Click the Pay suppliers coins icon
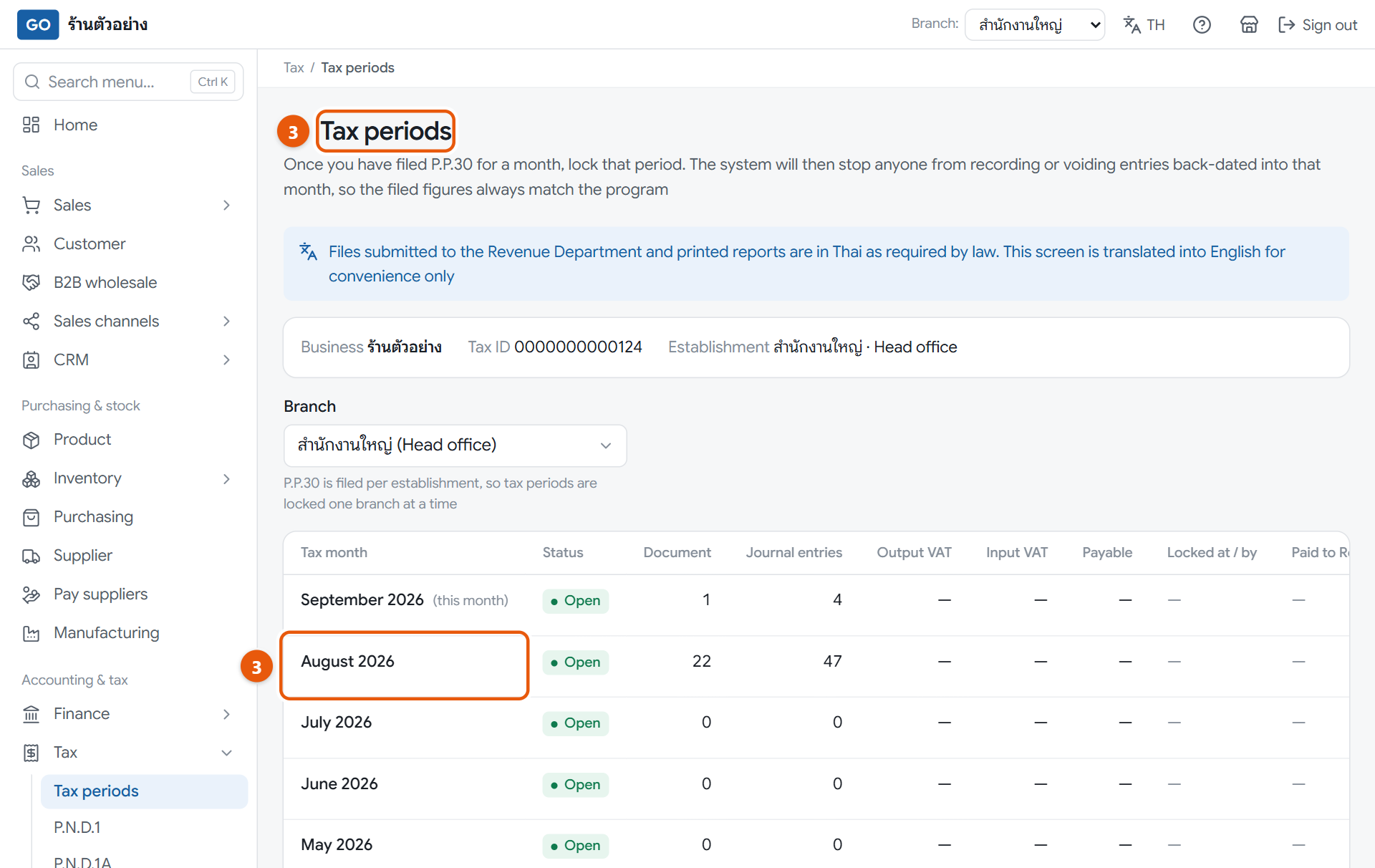Viewport: 1375px width, 868px height. [x=31, y=594]
